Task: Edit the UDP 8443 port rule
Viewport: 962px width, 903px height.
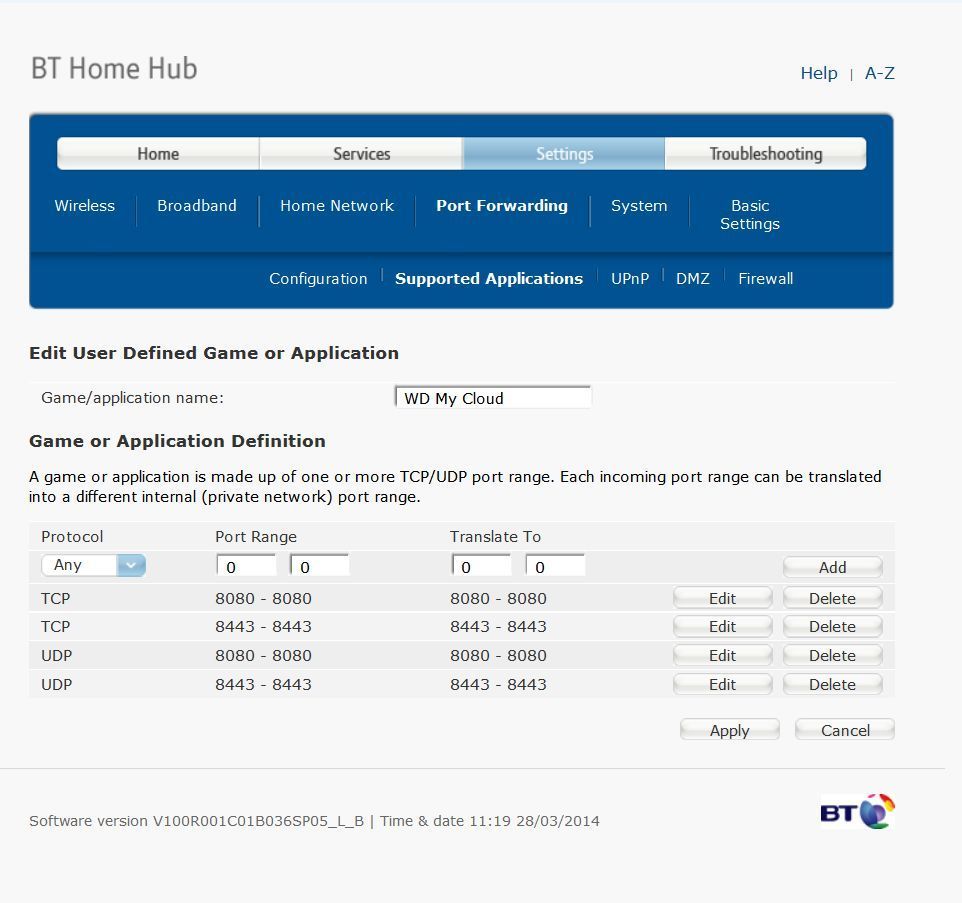Action: (722, 684)
